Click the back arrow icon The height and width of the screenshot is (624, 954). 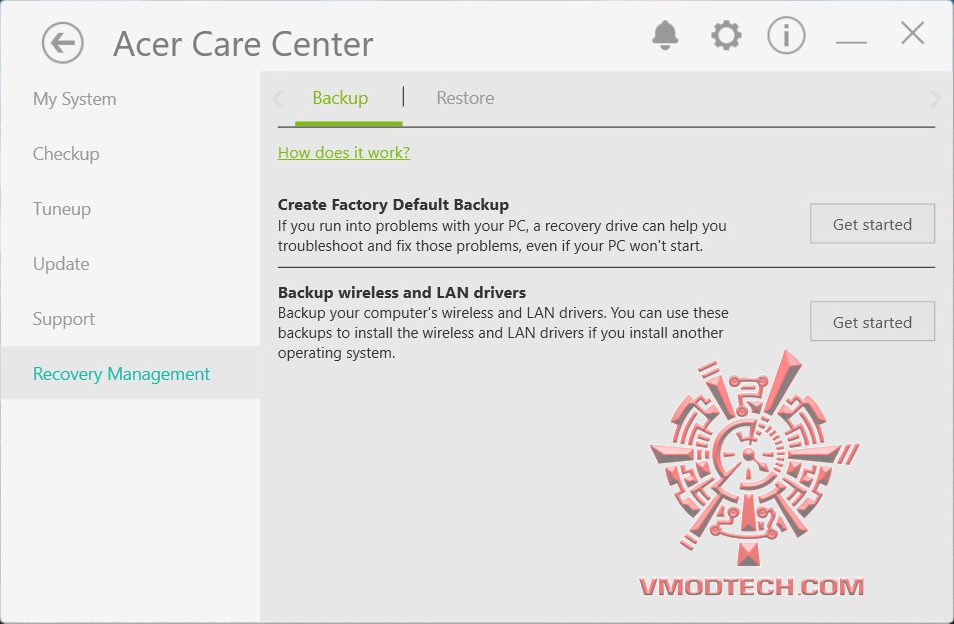click(x=62, y=43)
